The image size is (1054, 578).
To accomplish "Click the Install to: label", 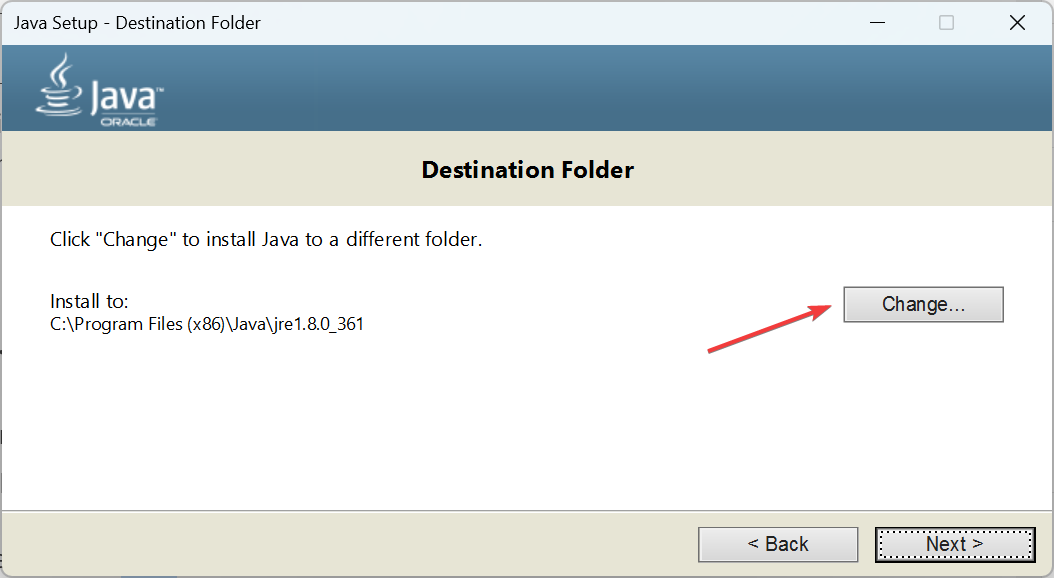I will point(89,301).
